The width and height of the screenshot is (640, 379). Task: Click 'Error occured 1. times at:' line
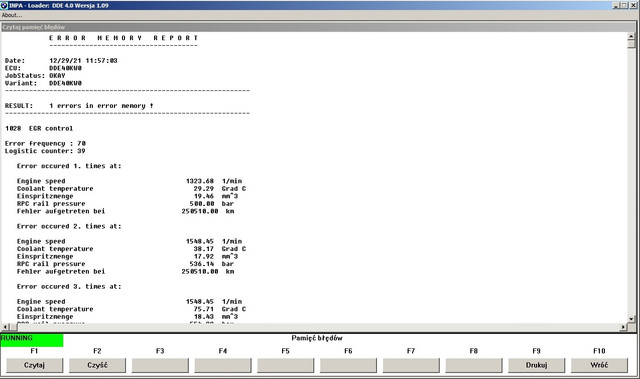coord(69,166)
